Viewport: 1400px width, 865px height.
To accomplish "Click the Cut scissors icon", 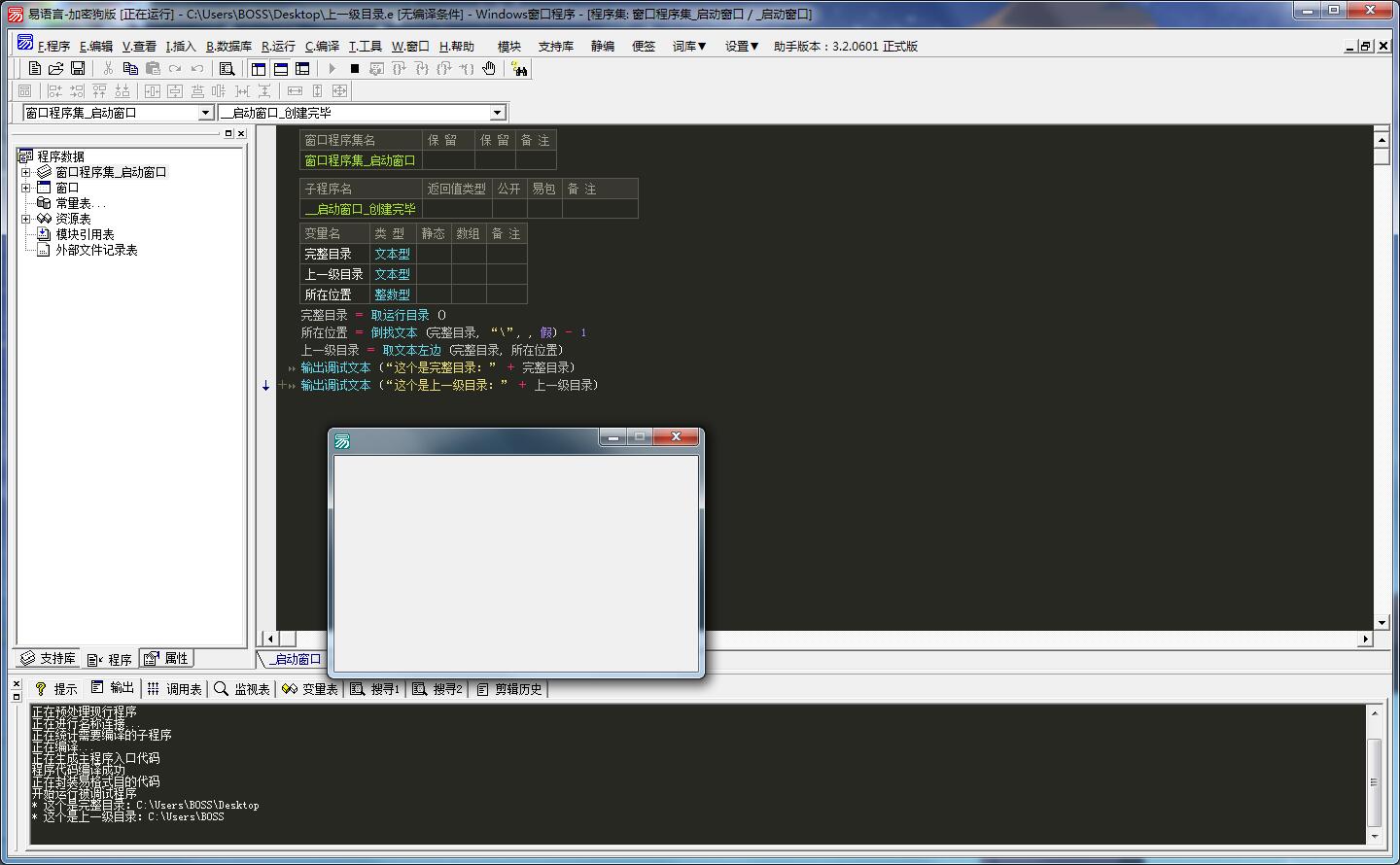I will tap(108, 68).
